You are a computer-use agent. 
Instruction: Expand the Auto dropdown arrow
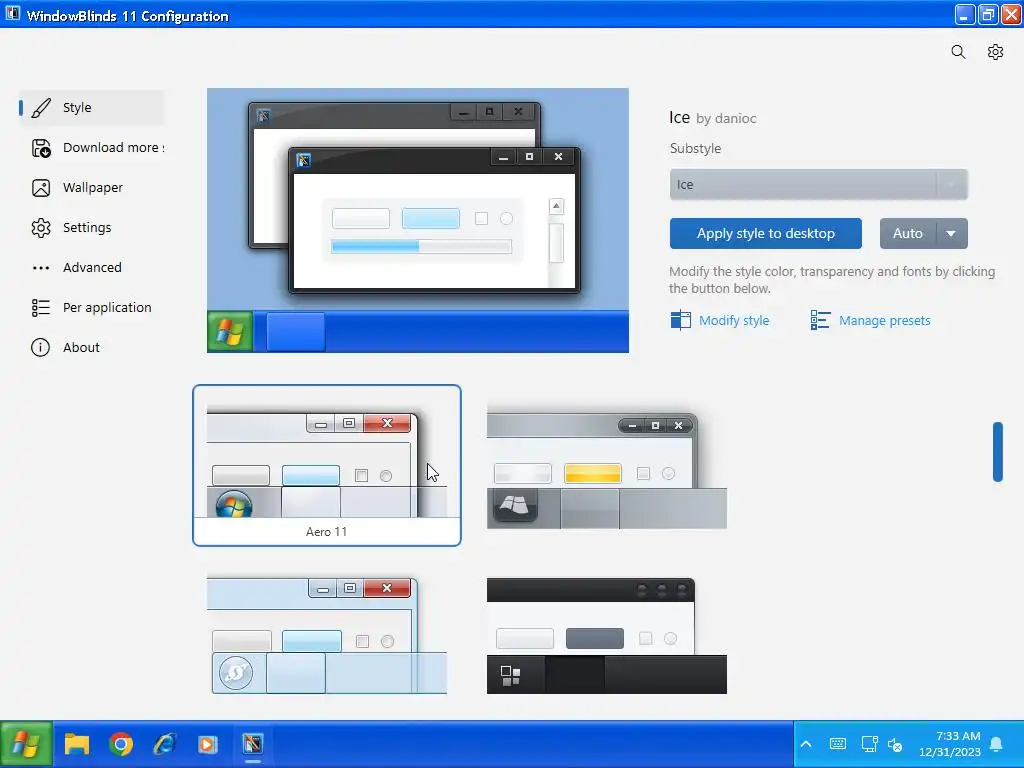click(x=952, y=234)
